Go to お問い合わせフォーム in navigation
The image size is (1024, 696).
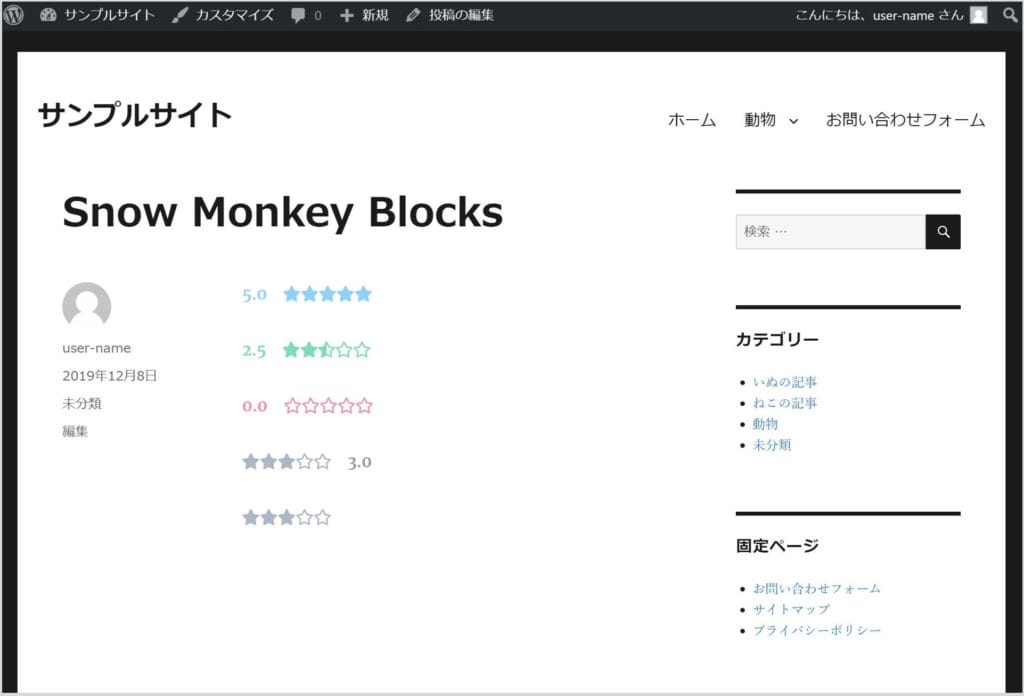[x=905, y=120]
